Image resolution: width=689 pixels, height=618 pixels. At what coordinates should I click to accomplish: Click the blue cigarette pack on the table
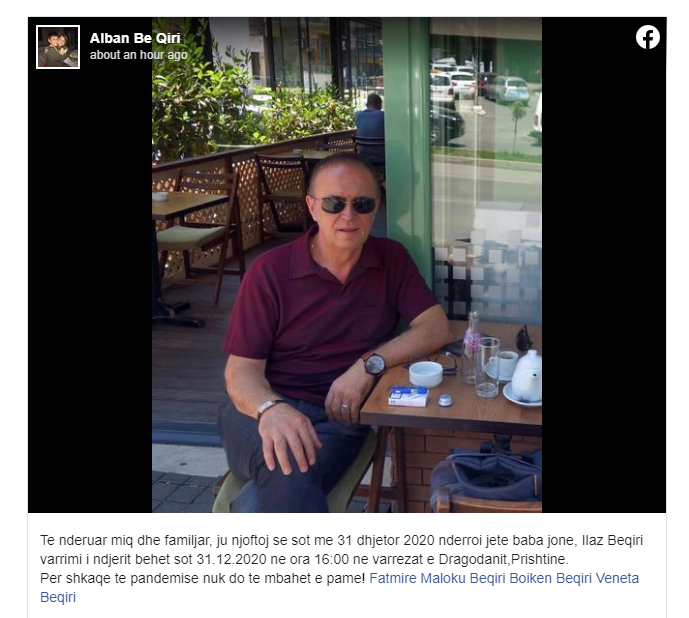pos(408,396)
